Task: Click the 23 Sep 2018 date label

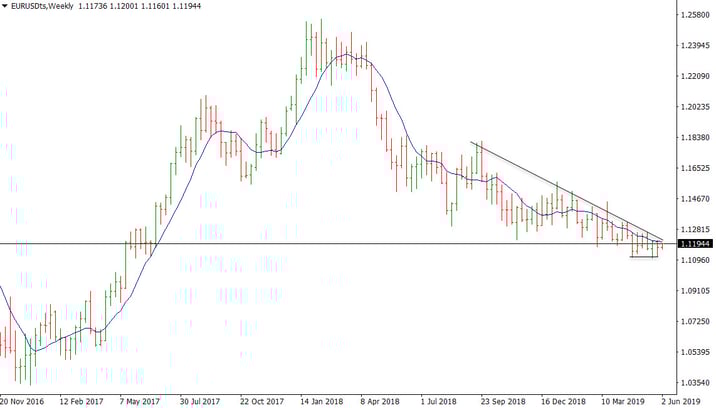Action: pyautogui.click(x=503, y=402)
